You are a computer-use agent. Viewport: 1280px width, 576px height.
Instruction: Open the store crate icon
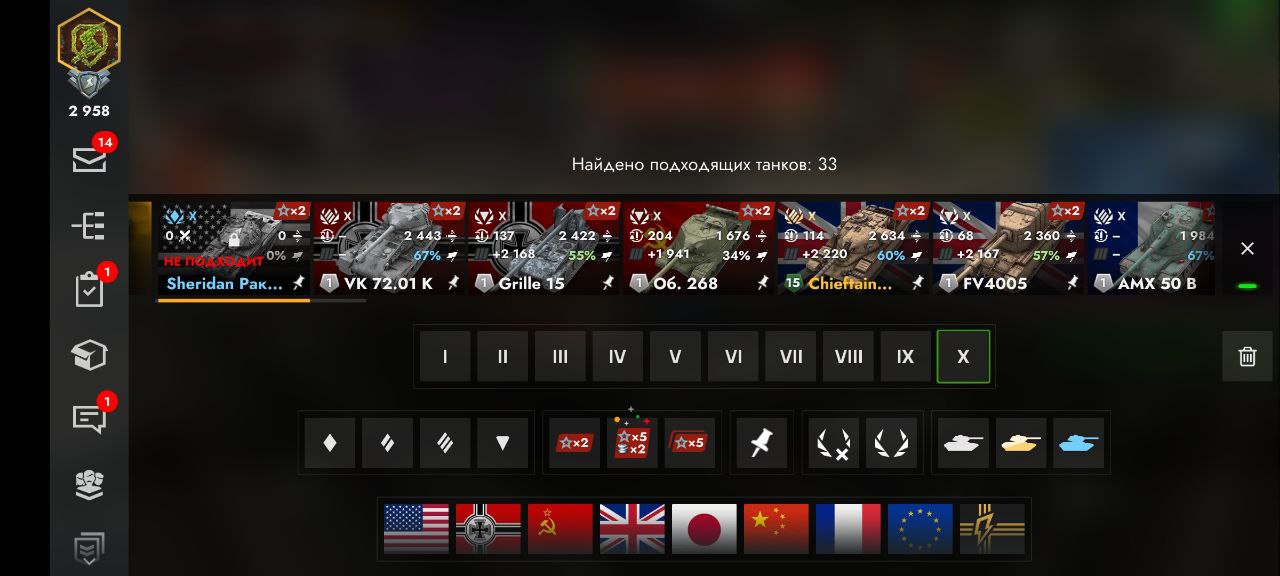click(x=89, y=355)
